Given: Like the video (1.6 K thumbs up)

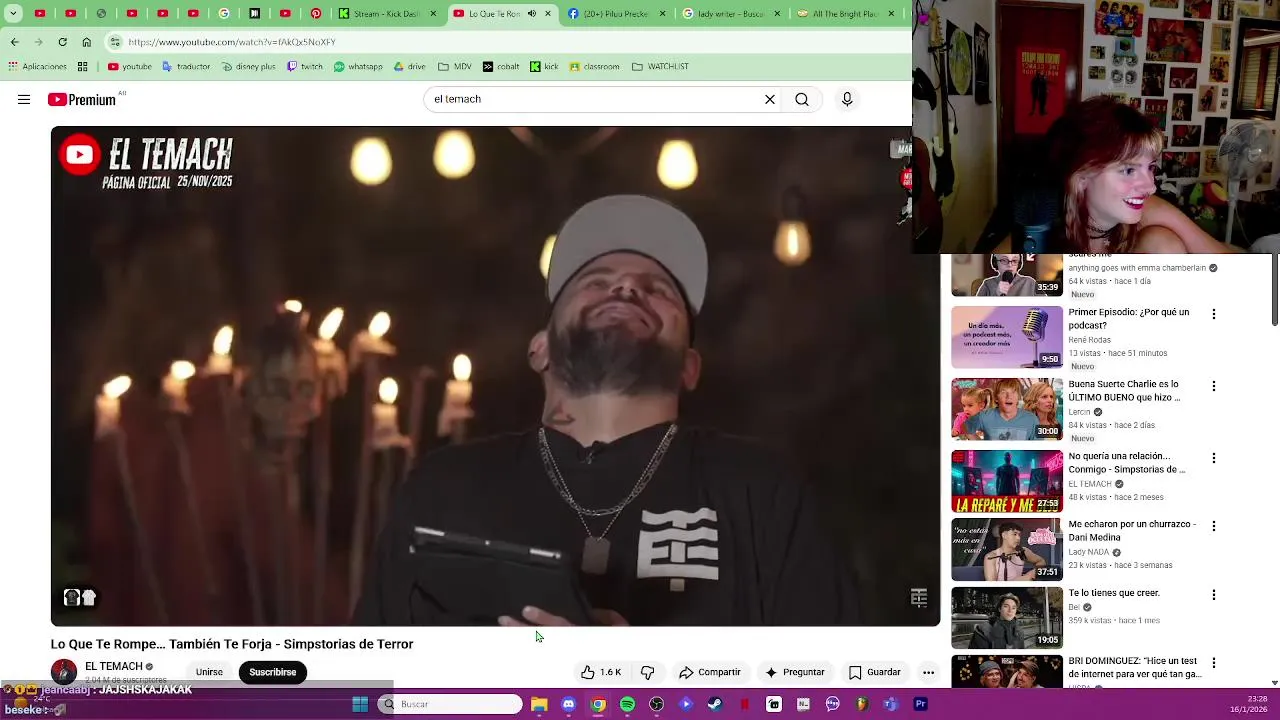Looking at the screenshot, I should [x=602, y=672].
